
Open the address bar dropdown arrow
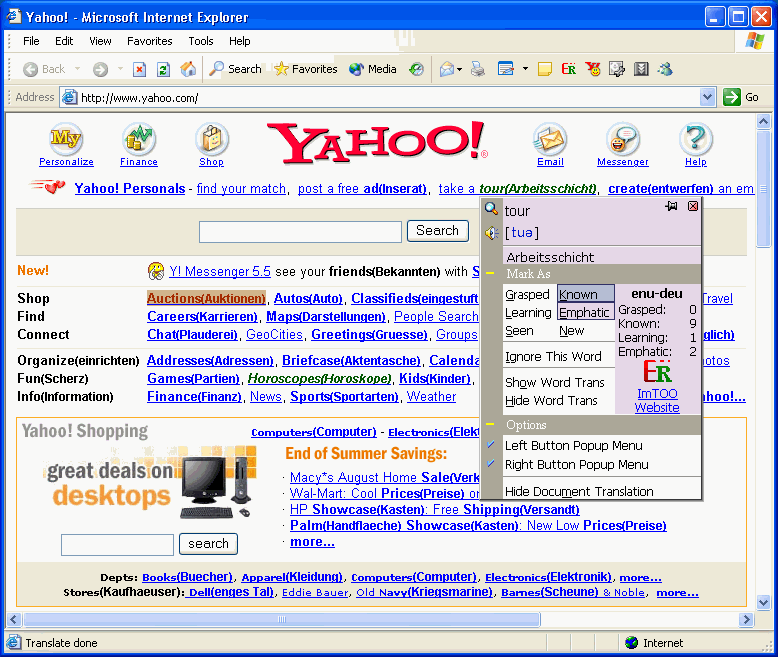coord(708,97)
